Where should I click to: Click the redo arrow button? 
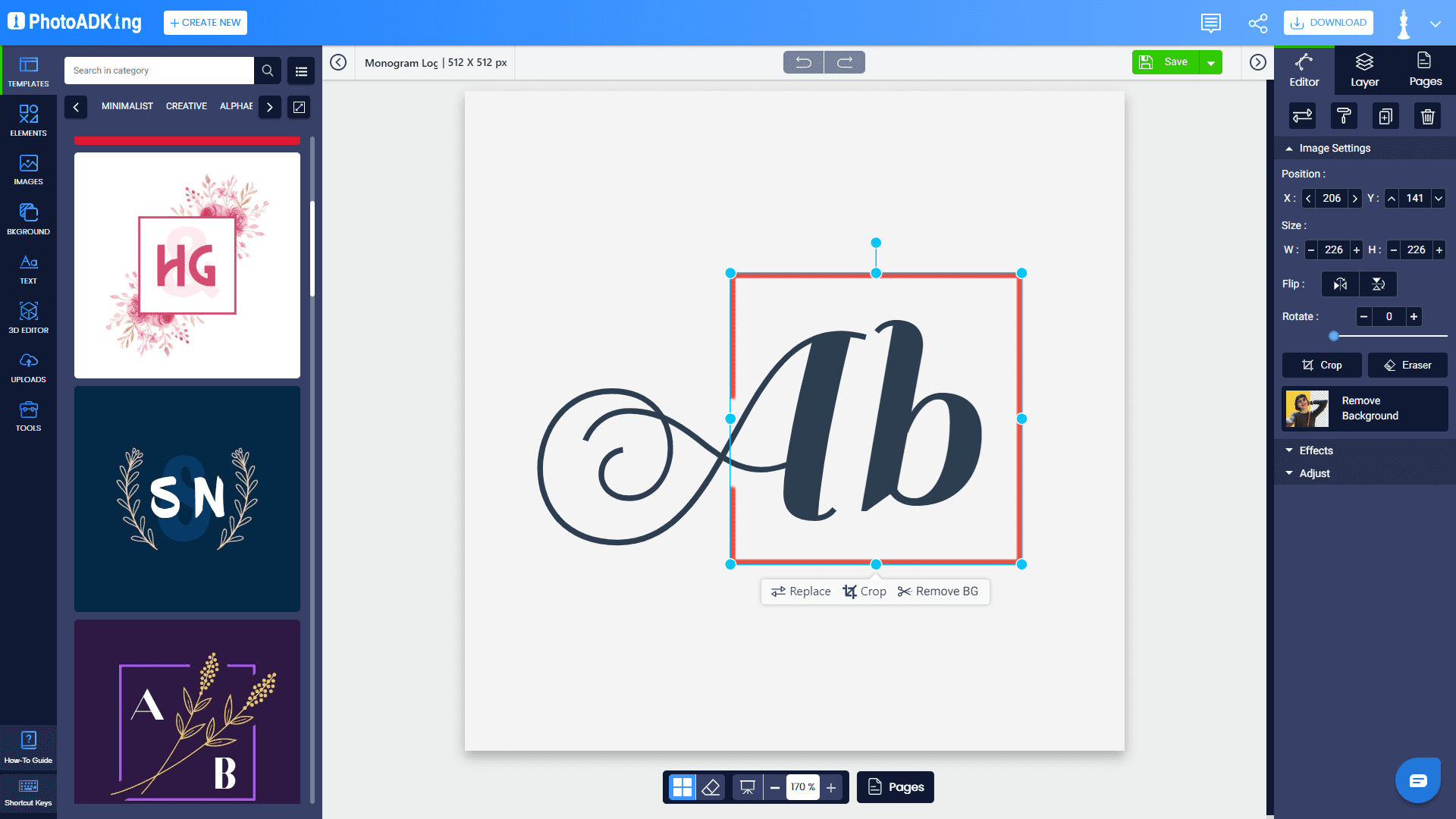pos(845,62)
